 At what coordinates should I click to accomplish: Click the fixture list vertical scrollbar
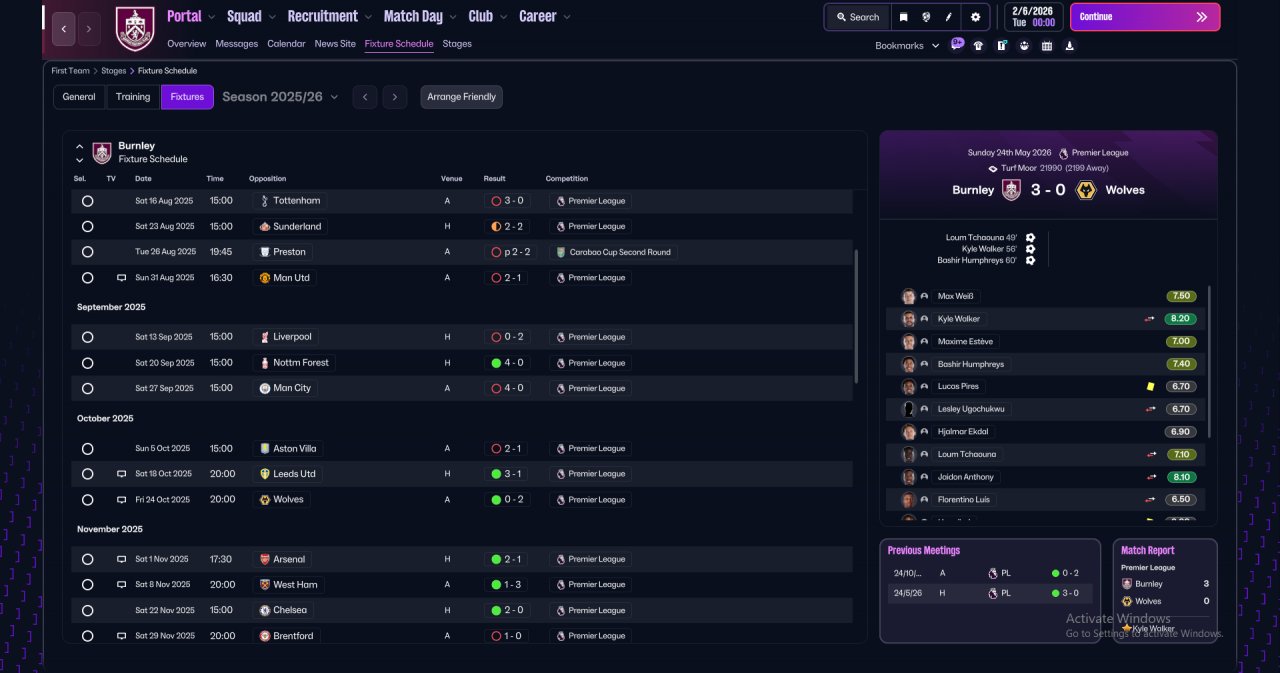tap(857, 316)
